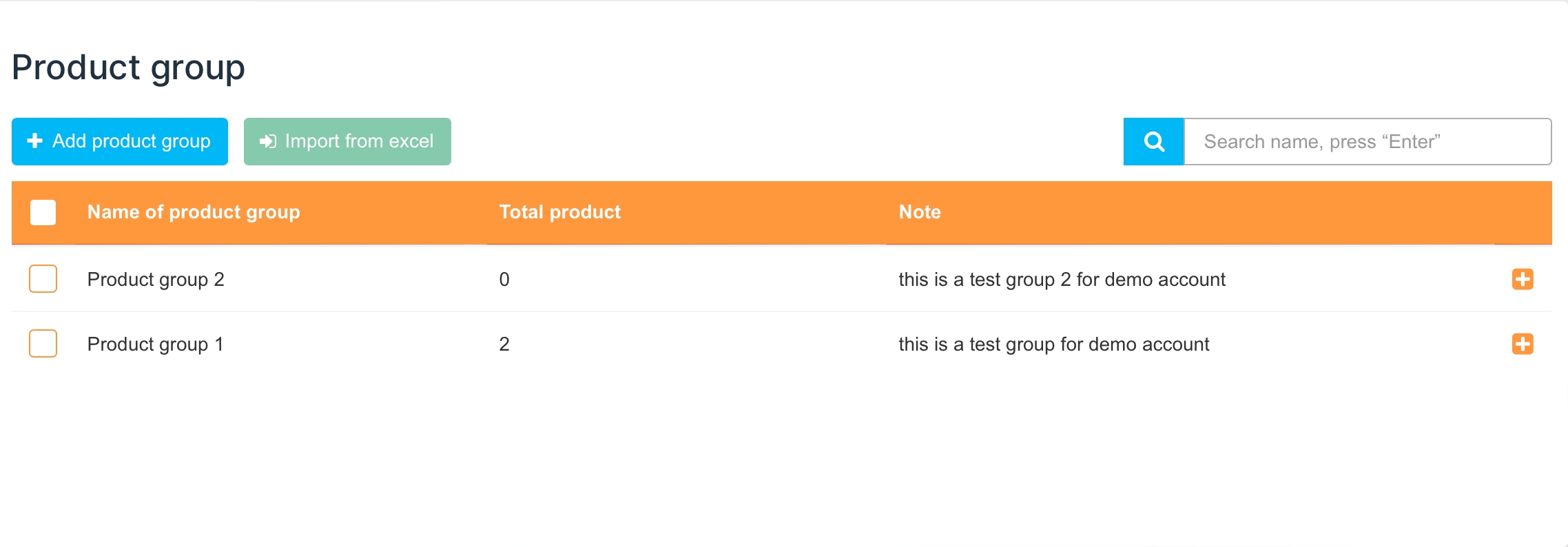Check the Product group 2 checkbox
The width and height of the screenshot is (1568, 547).
[x=43, y=279]
